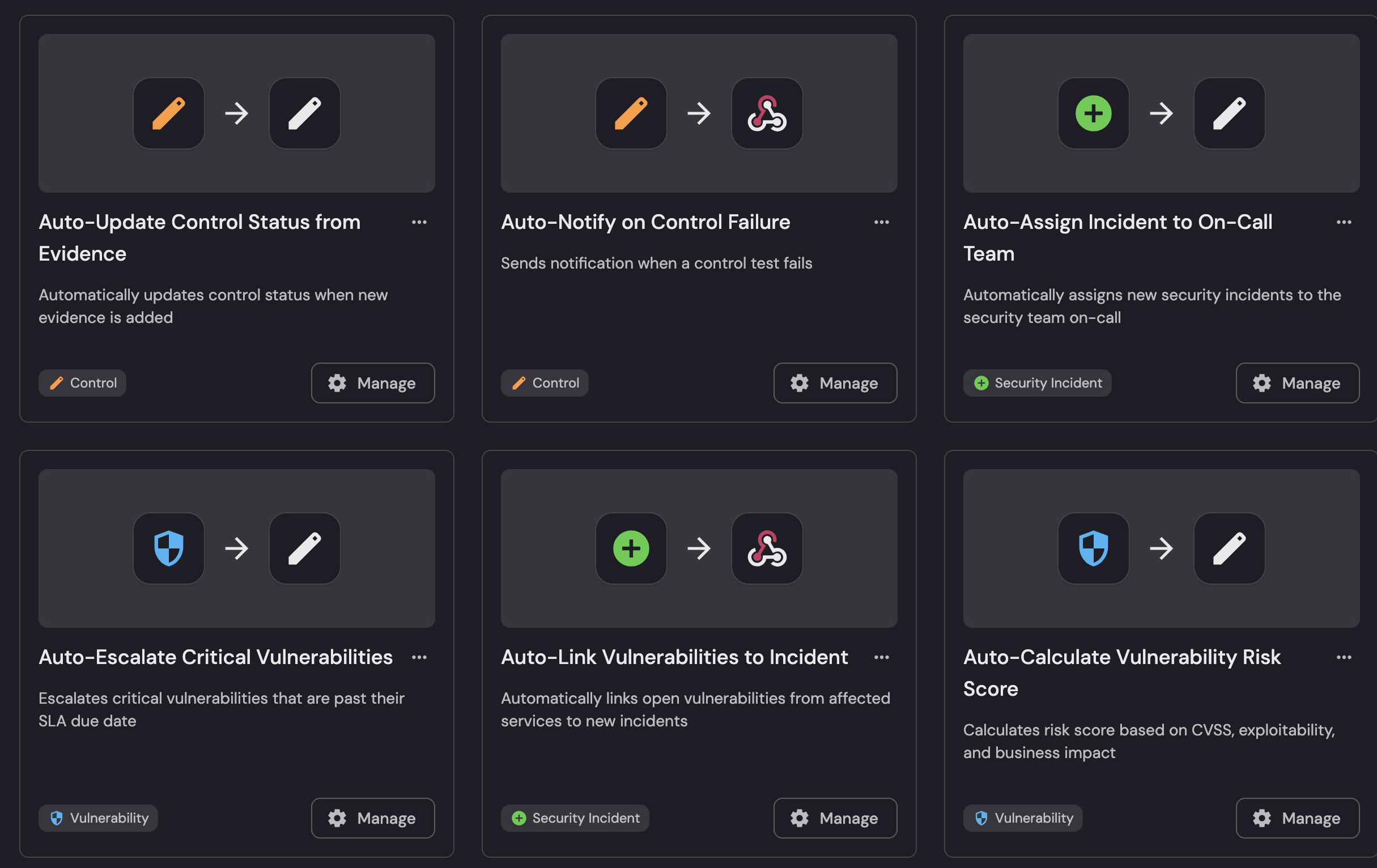Select the Security Incident tag on Auto-Assign card
The image size is (1377, 868).
[x=1037, y=383]
